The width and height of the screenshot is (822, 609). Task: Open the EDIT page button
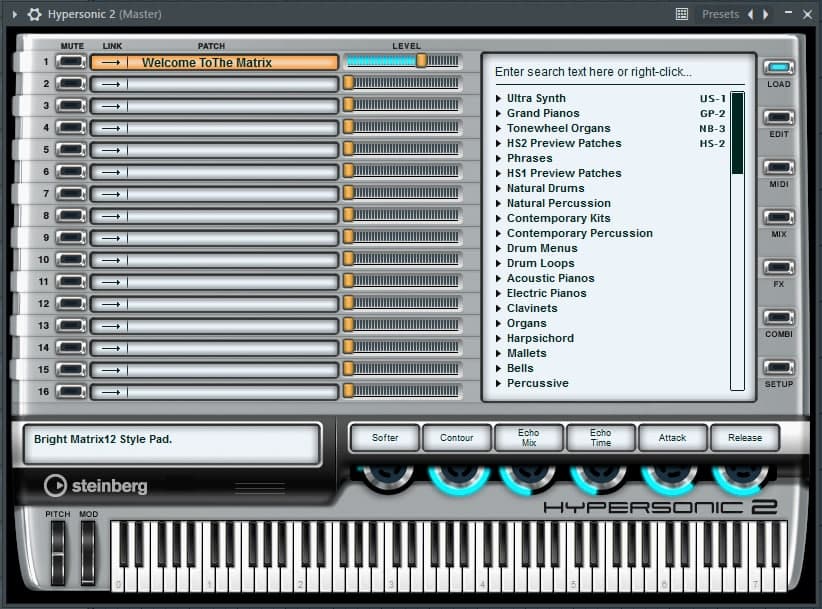tap(778, 117)
